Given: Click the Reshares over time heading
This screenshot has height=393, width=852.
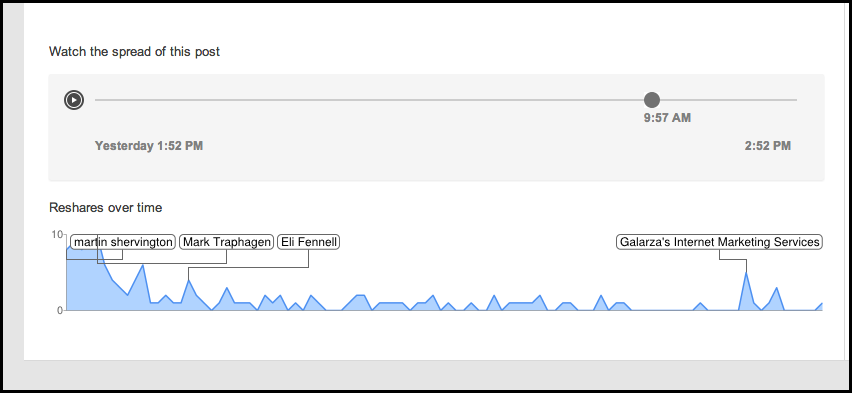Looking at the screenshot, I should (x=105, y=208).
